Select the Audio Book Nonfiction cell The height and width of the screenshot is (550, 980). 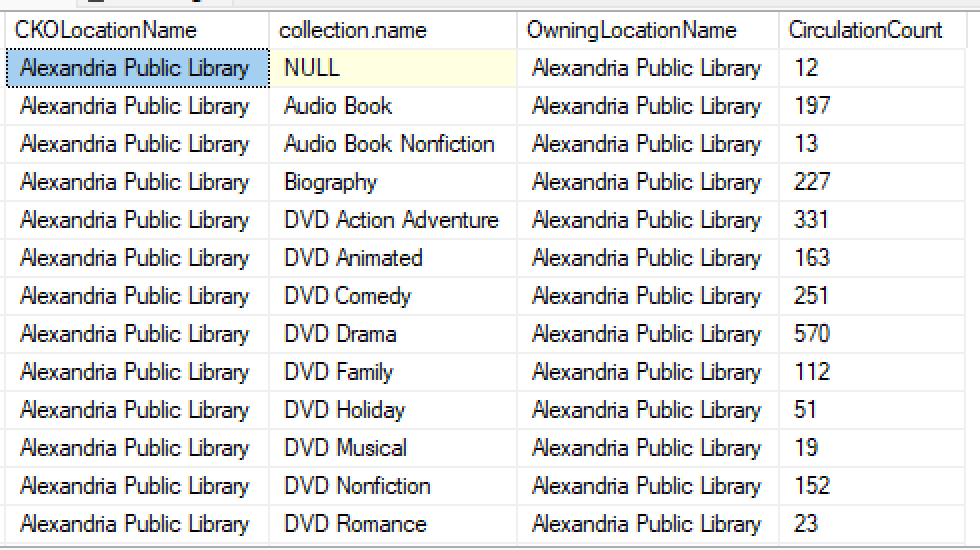click(393, 144)
